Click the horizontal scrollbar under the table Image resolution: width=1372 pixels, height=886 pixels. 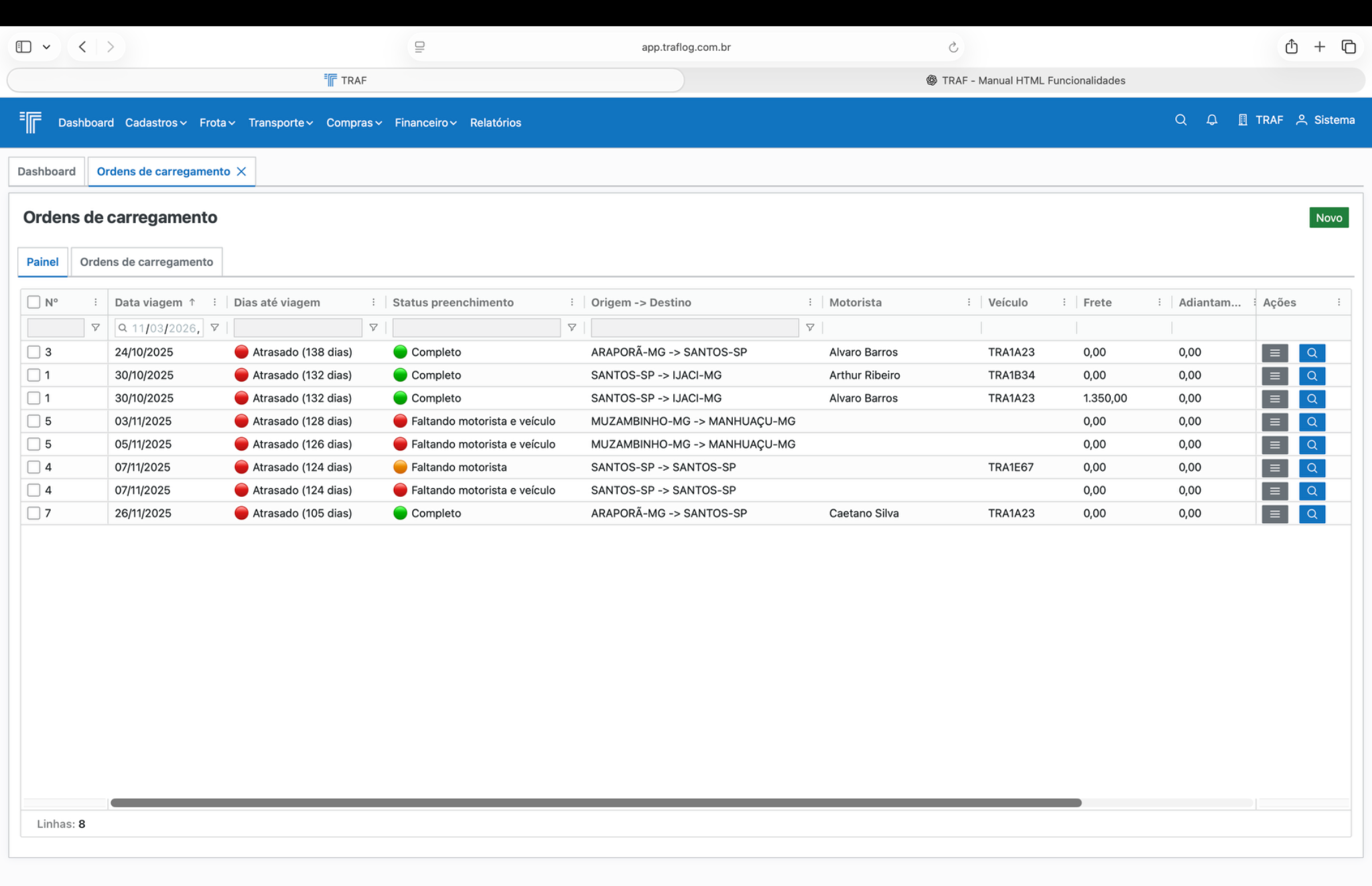596,802
